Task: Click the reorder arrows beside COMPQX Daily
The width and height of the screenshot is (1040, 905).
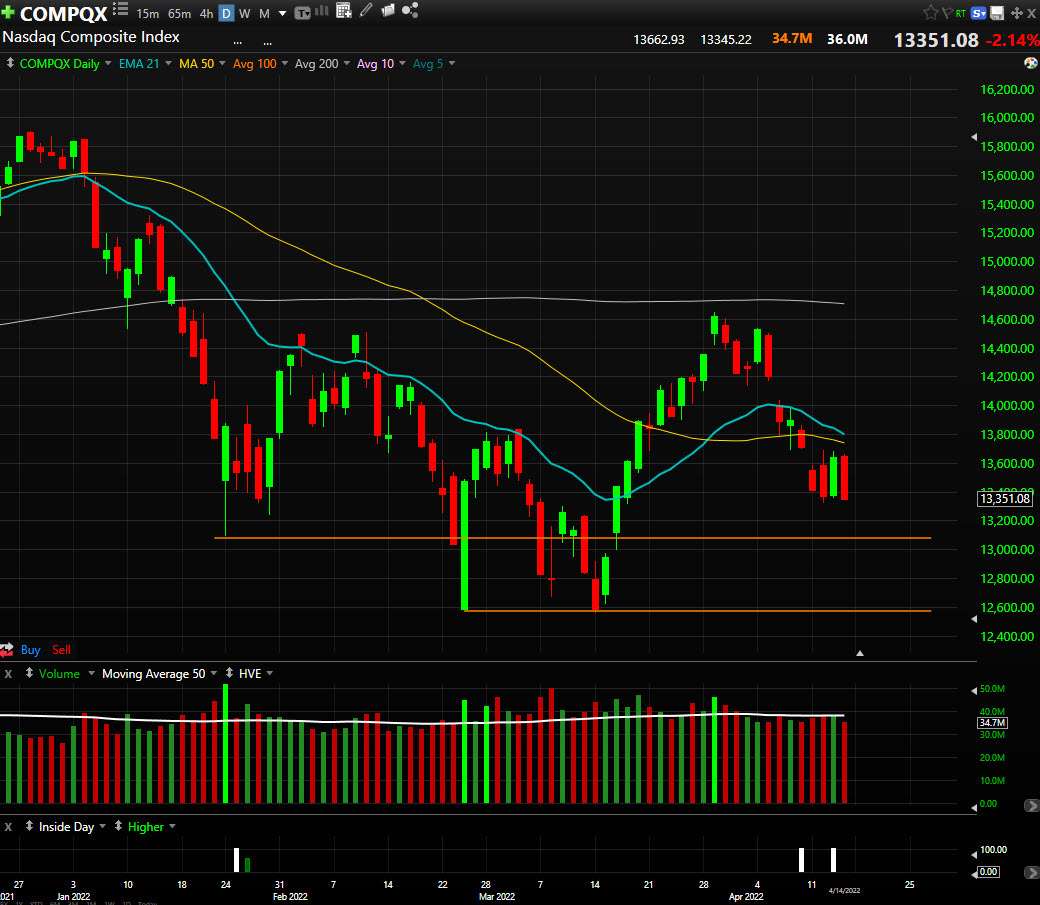Action: (10, 63)
